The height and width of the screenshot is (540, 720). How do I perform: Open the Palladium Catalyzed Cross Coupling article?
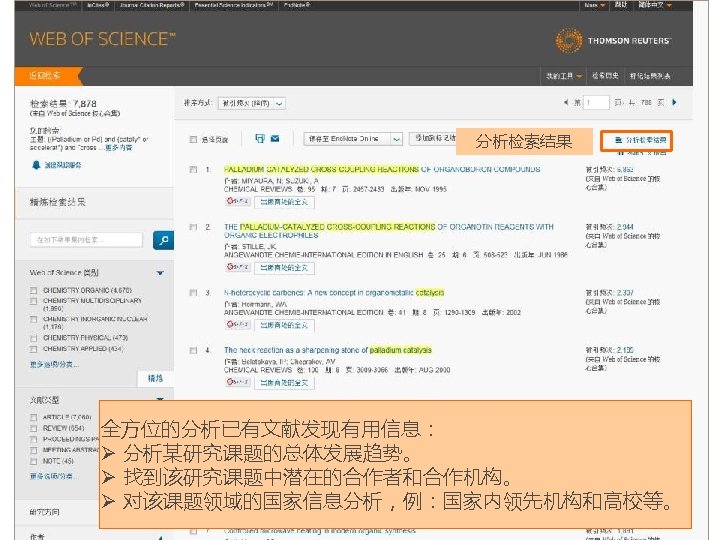click(382, 169)
